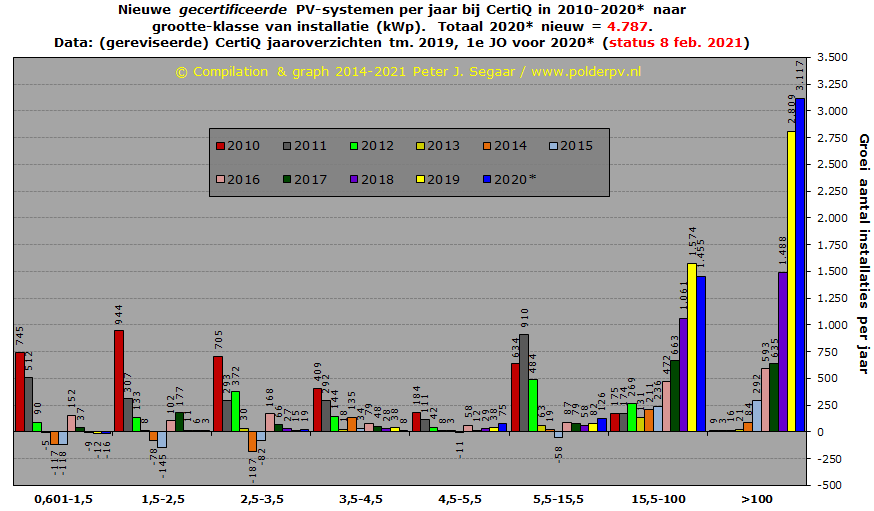Click the light blue 2015 legend swatch
This screenshot has width=874, height=511.
[x=553, y=146]
